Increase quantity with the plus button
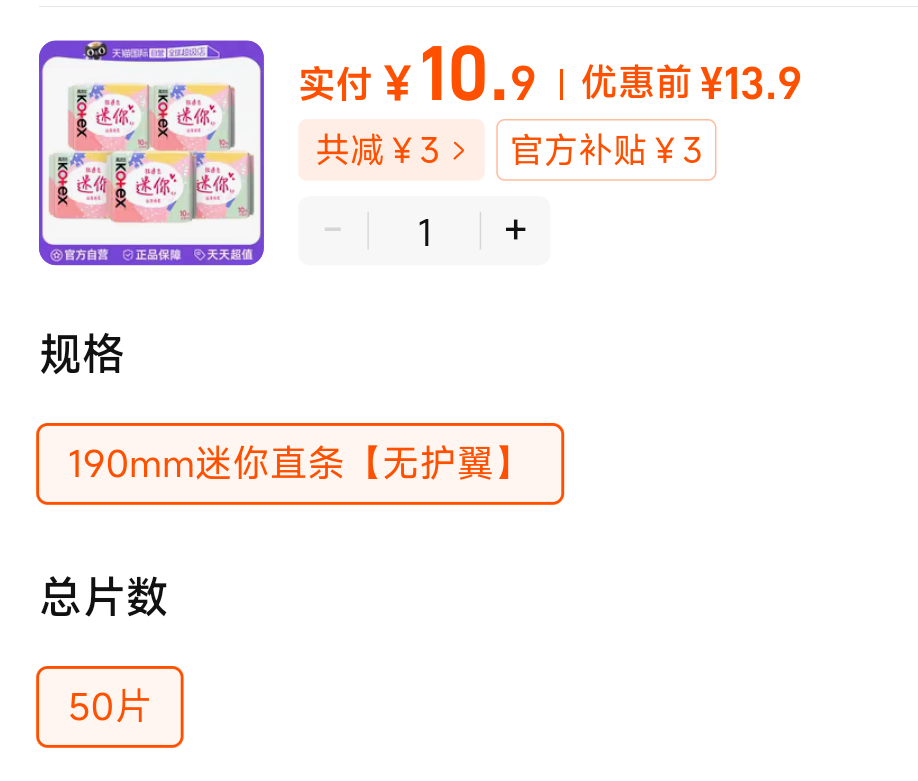918x781 pixels. [x=515, y=230]
